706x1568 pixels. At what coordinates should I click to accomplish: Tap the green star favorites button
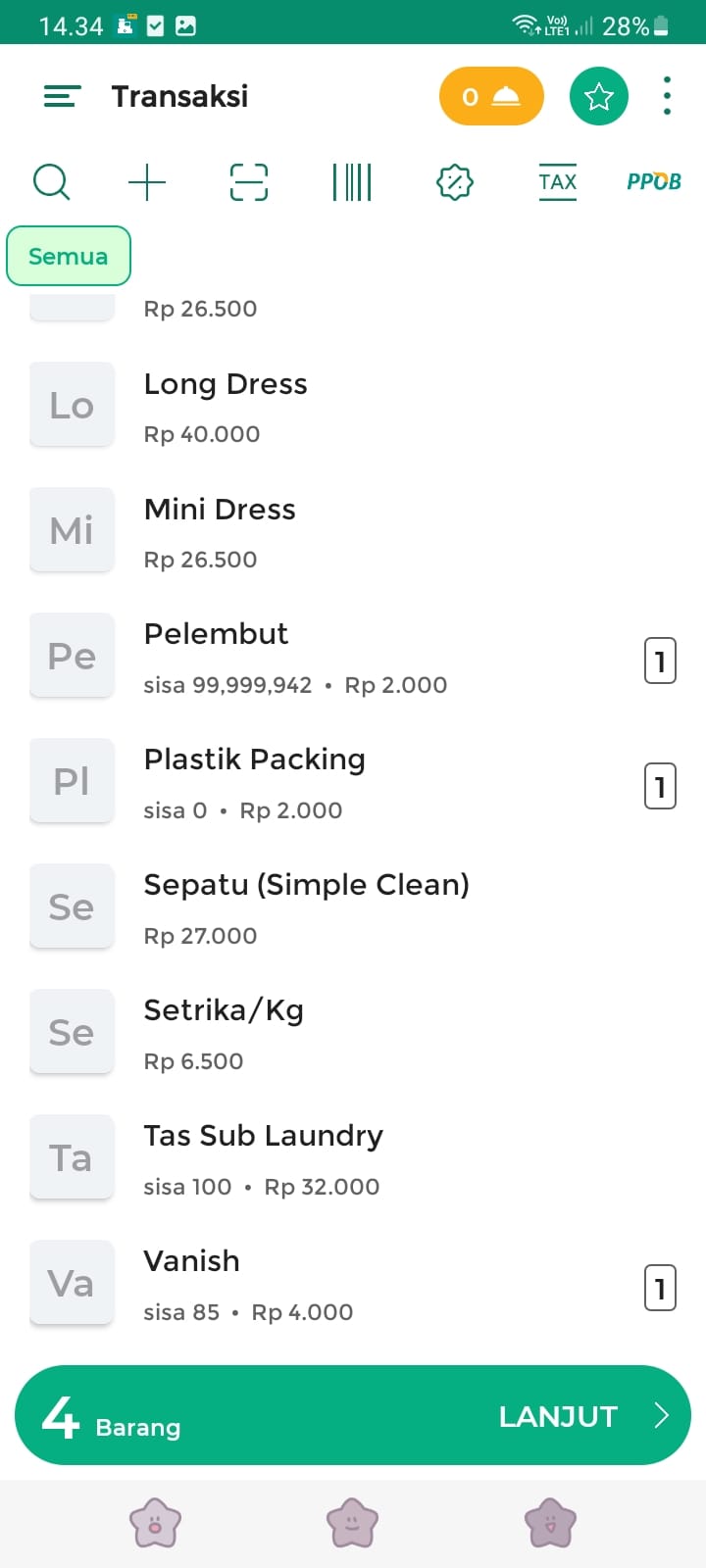click(599, 96)
